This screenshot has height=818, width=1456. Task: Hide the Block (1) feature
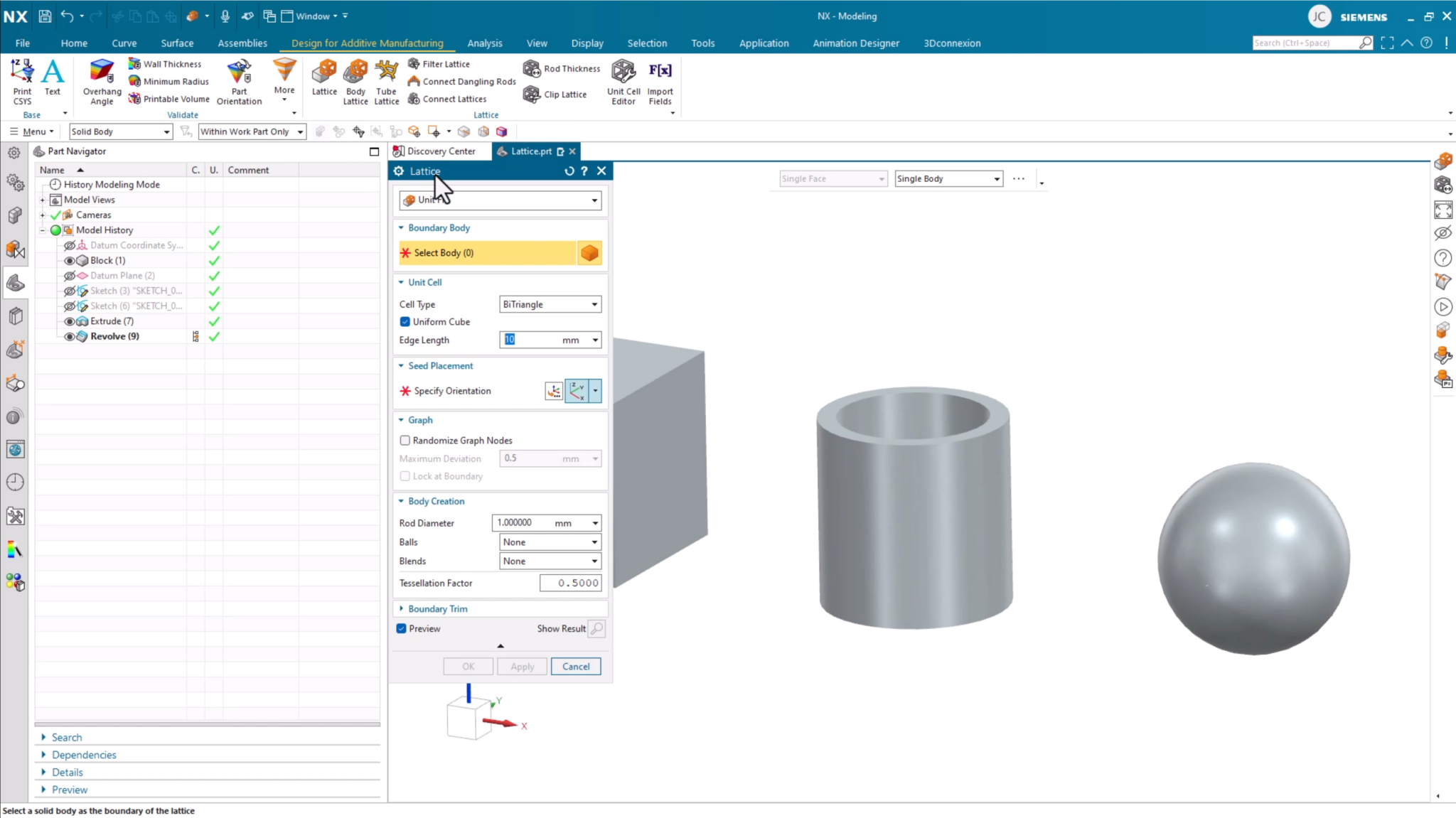pyautogui.click(x=70, y=261)
